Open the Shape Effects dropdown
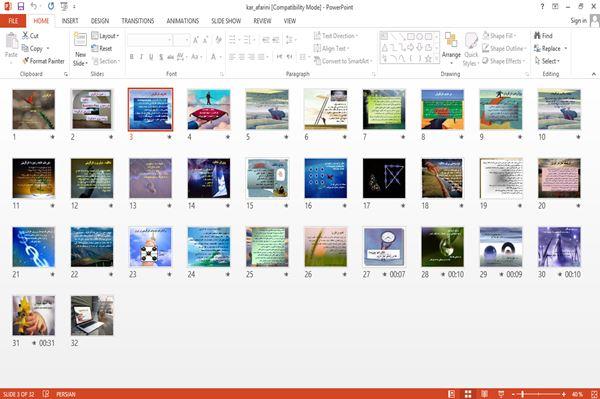600x399 pixels. pos(504,61)
